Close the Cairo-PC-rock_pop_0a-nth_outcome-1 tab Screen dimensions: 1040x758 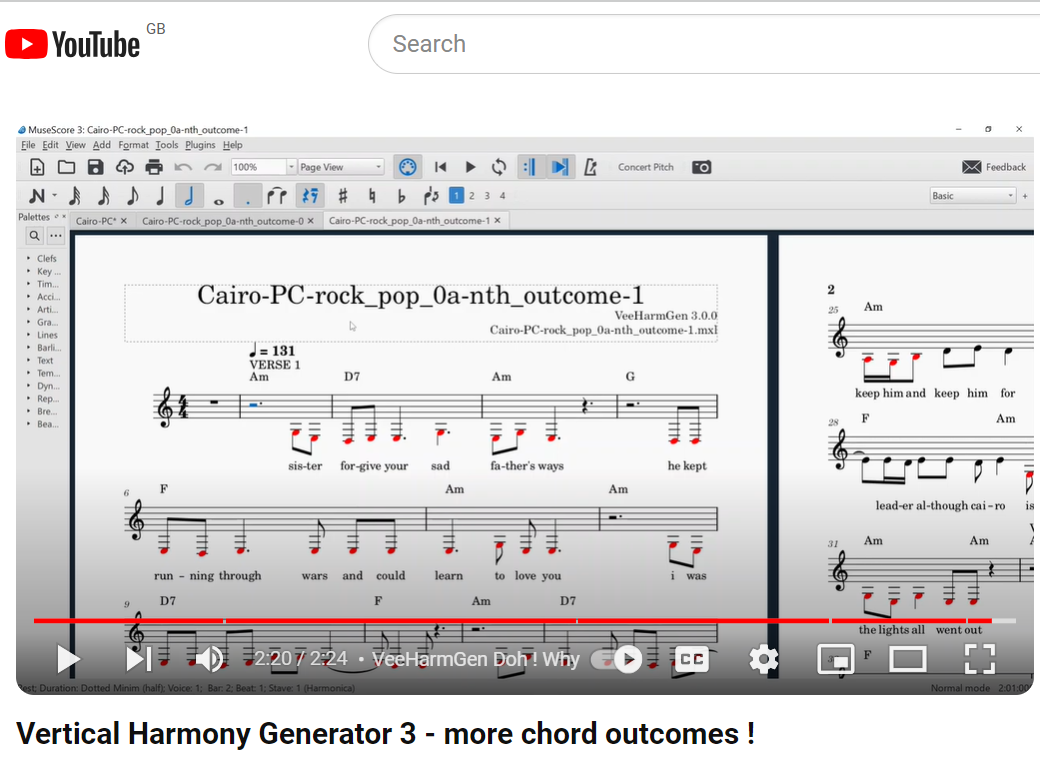click(x=497, y=220)
